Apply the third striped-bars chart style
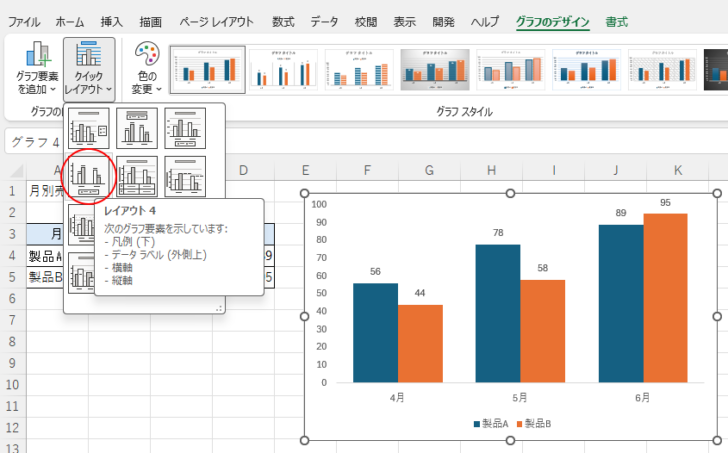This screenshot has width=728, height=453. 359,70
